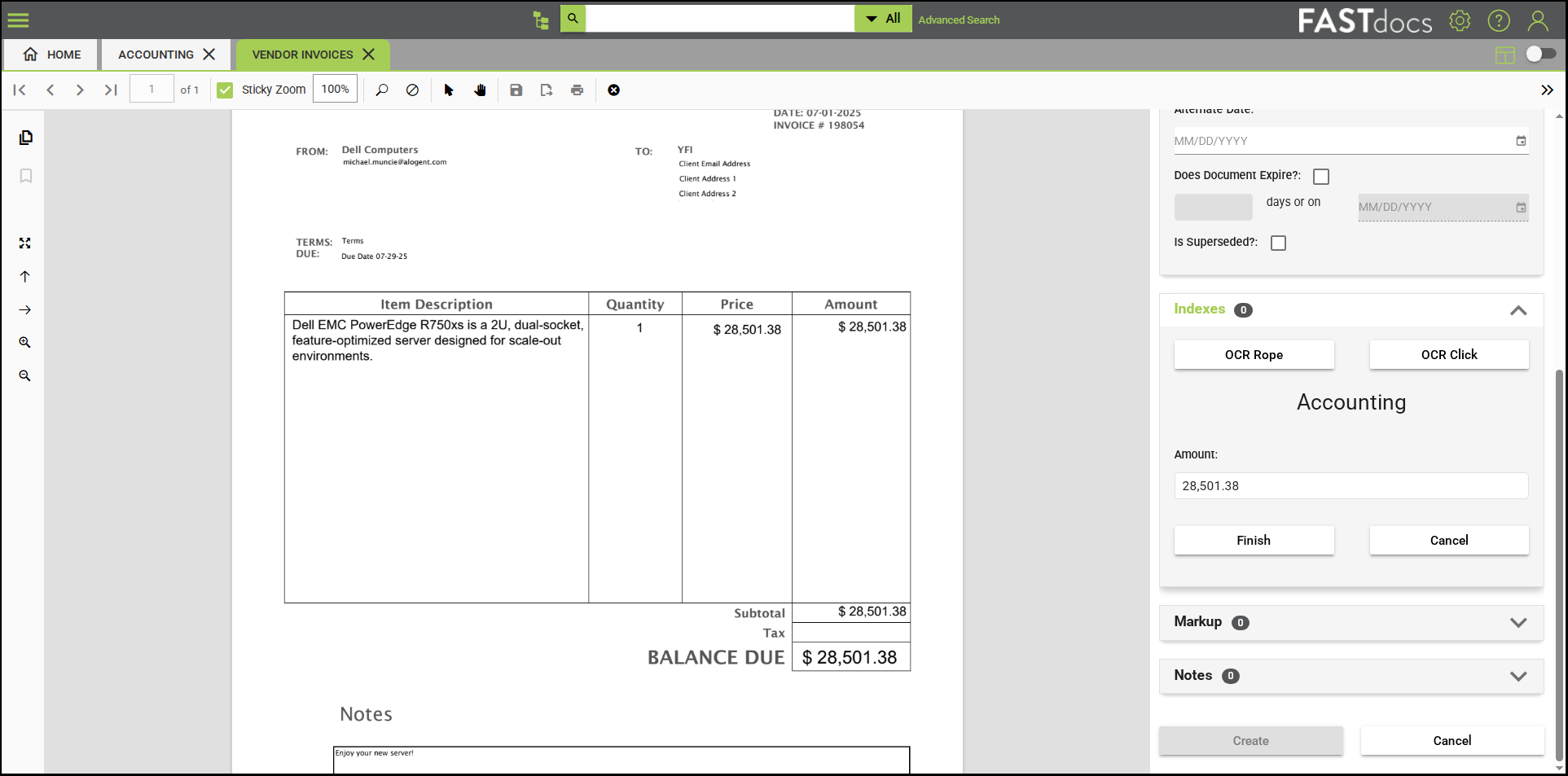Click the OCR Rope button
Screen dimensions: 1568x776
click(x=1254, y=354)
